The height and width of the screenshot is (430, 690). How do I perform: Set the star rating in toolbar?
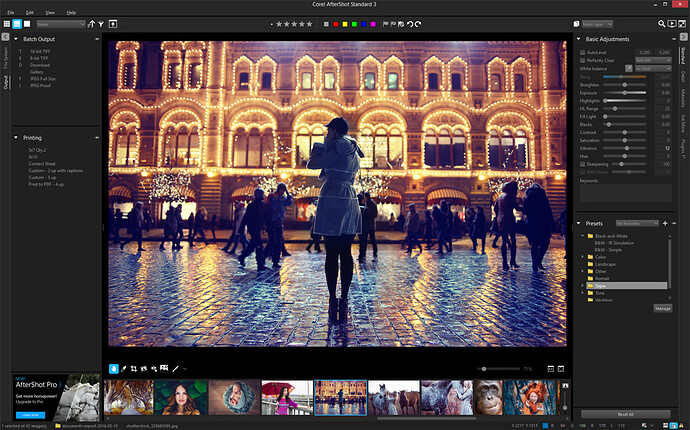coord(294,23)
